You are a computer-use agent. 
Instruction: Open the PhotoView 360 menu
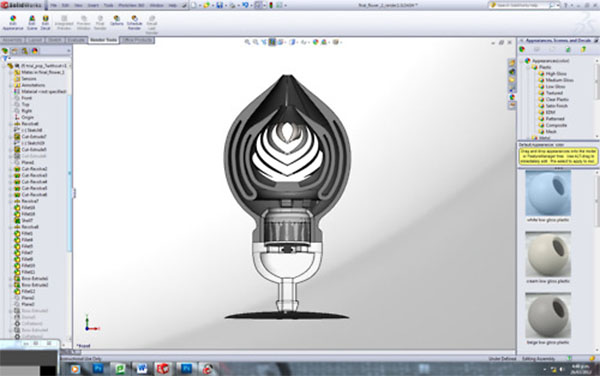pyautogui.click(x=131, y=5)
